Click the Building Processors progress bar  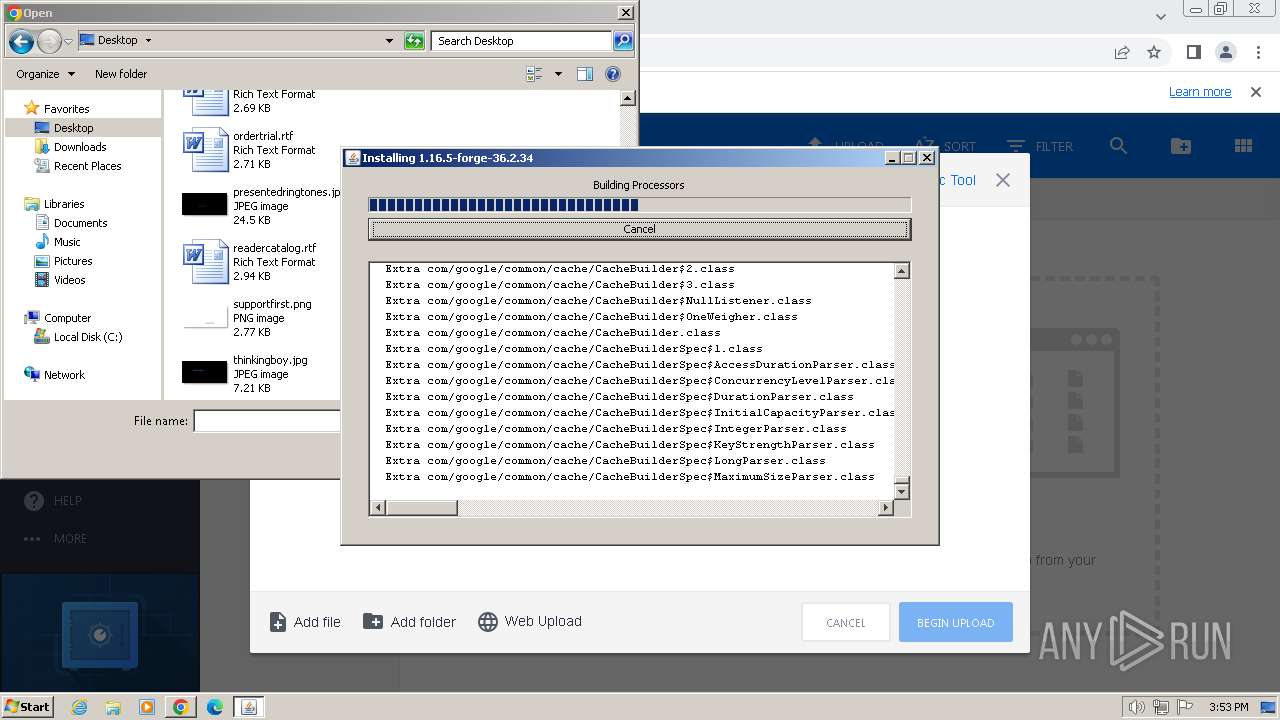[x=639, y=205]
